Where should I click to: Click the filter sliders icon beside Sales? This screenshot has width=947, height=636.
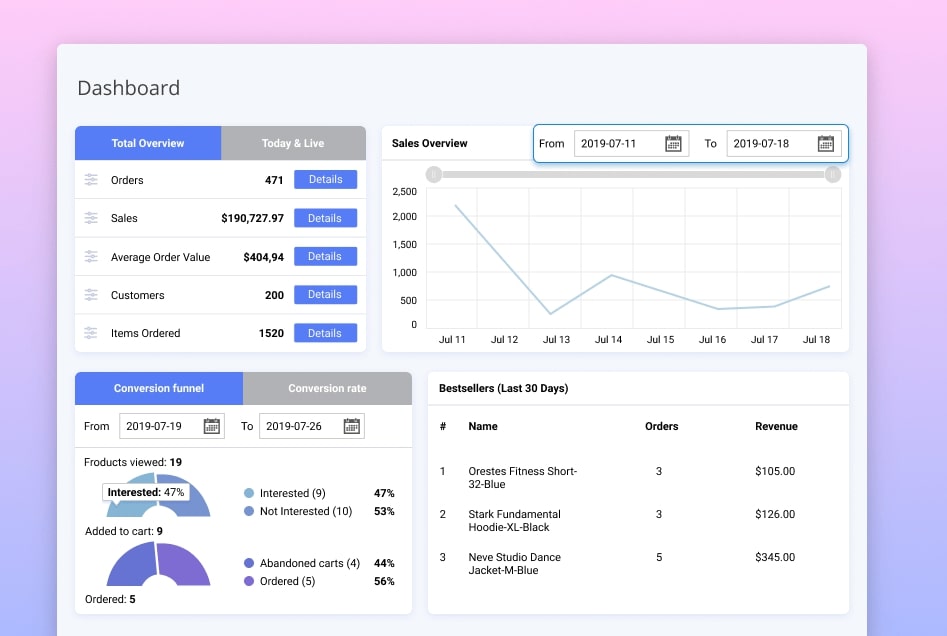tap(91, 218)
